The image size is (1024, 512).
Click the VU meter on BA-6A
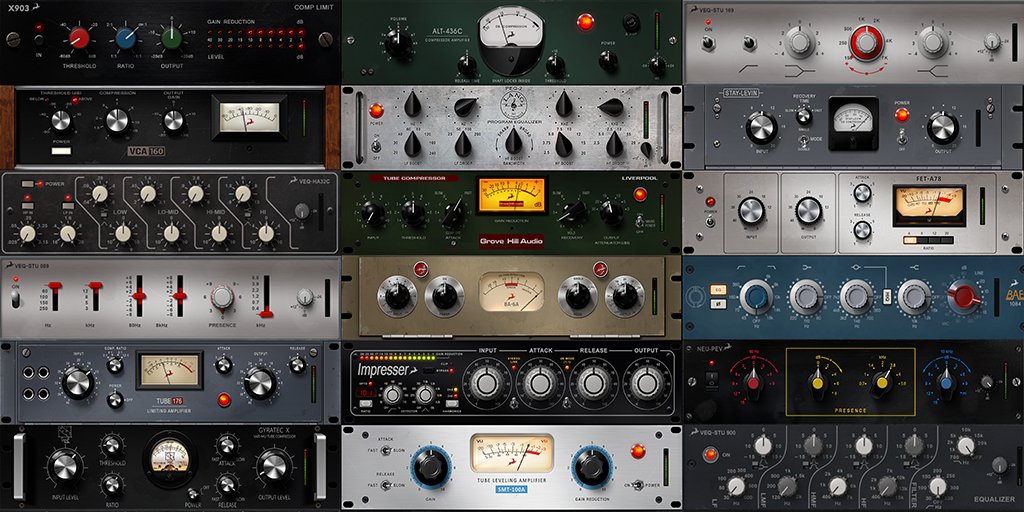point(511,291)
